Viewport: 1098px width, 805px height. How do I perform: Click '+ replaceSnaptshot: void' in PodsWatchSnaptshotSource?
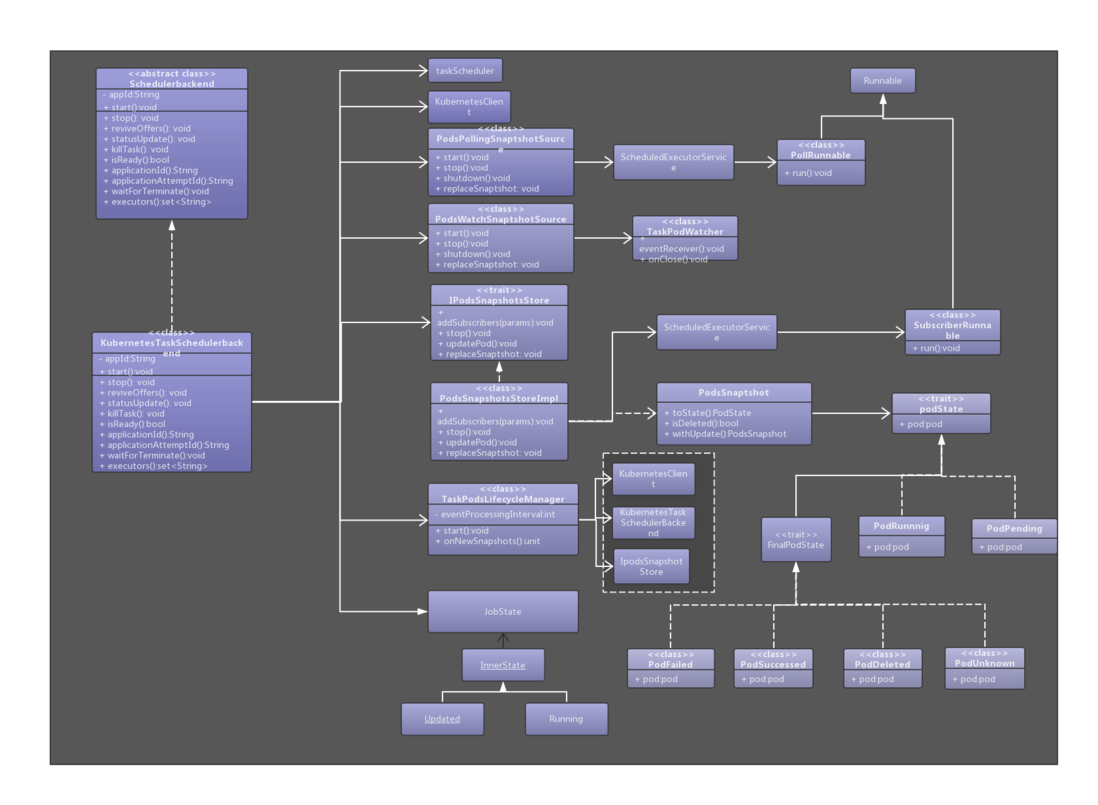pos(487,265)
